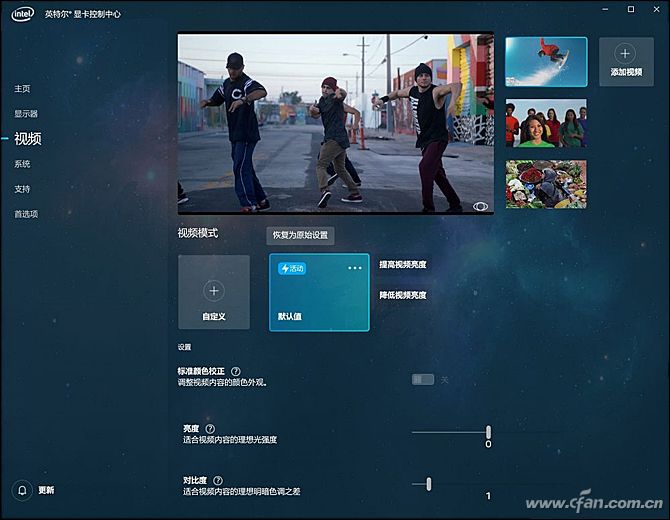This screenshot has width=670, height=520.
Task: Click the plus icon in 添加视频 tile
Action: 625,54
